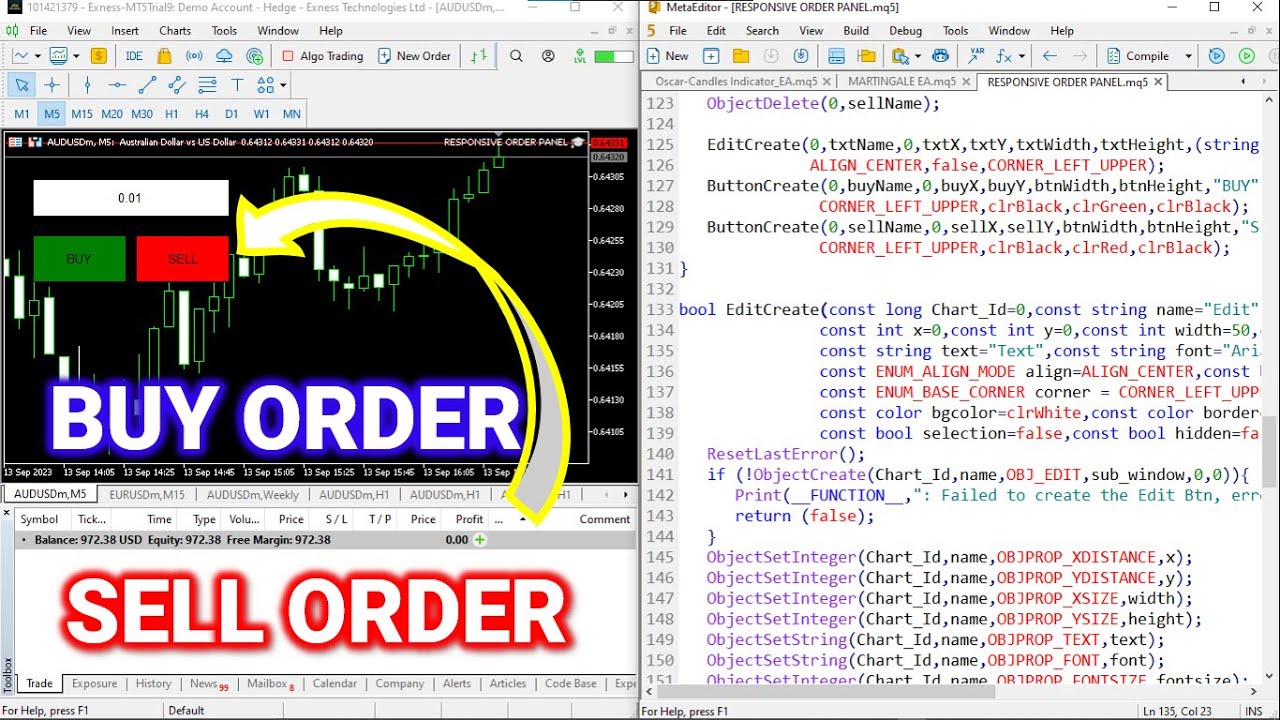The height and width of the screenshot is (720, 1280).
Task: Expand the Compile dropdown arrow
Action: [1188, 56]
